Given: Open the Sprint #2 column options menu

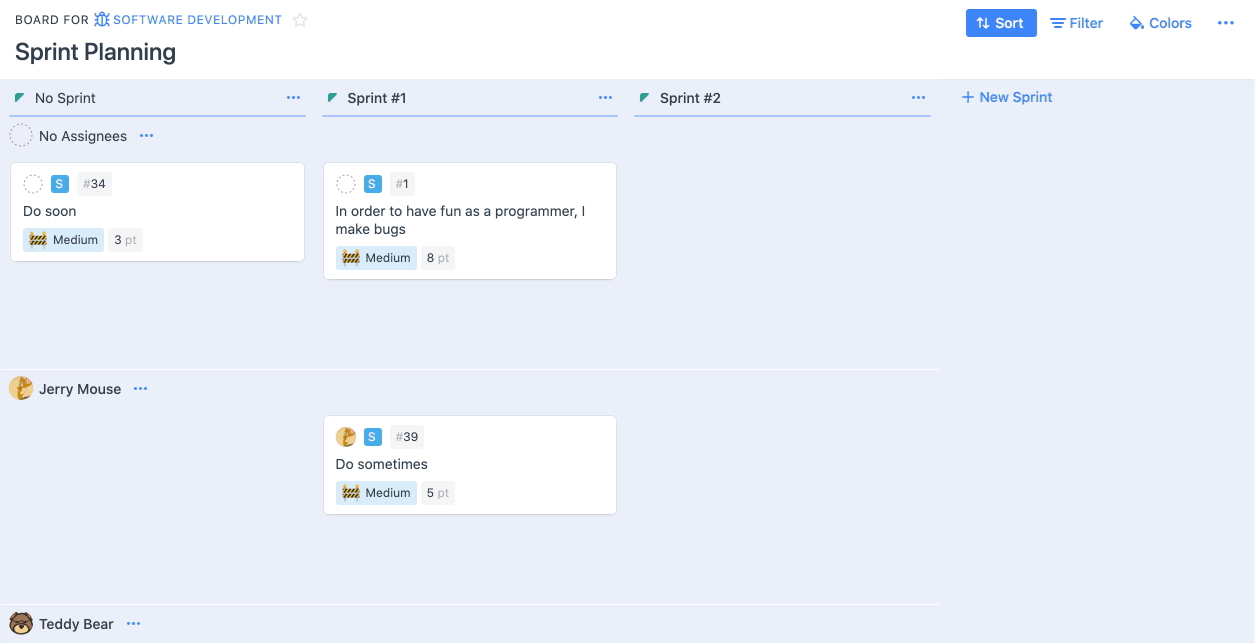Looking at the screenshot, I should tap(918, 97).
